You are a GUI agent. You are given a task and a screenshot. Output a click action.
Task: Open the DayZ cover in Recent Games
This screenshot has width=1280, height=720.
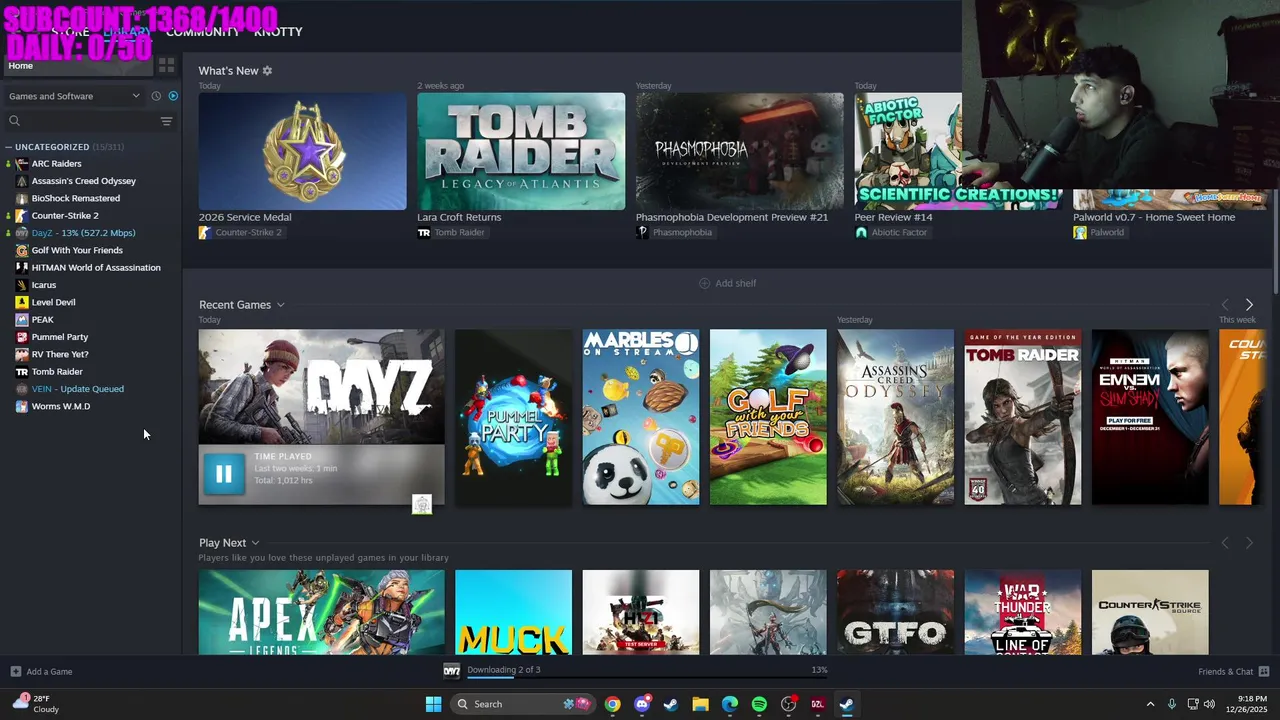(x=321, y=387)
